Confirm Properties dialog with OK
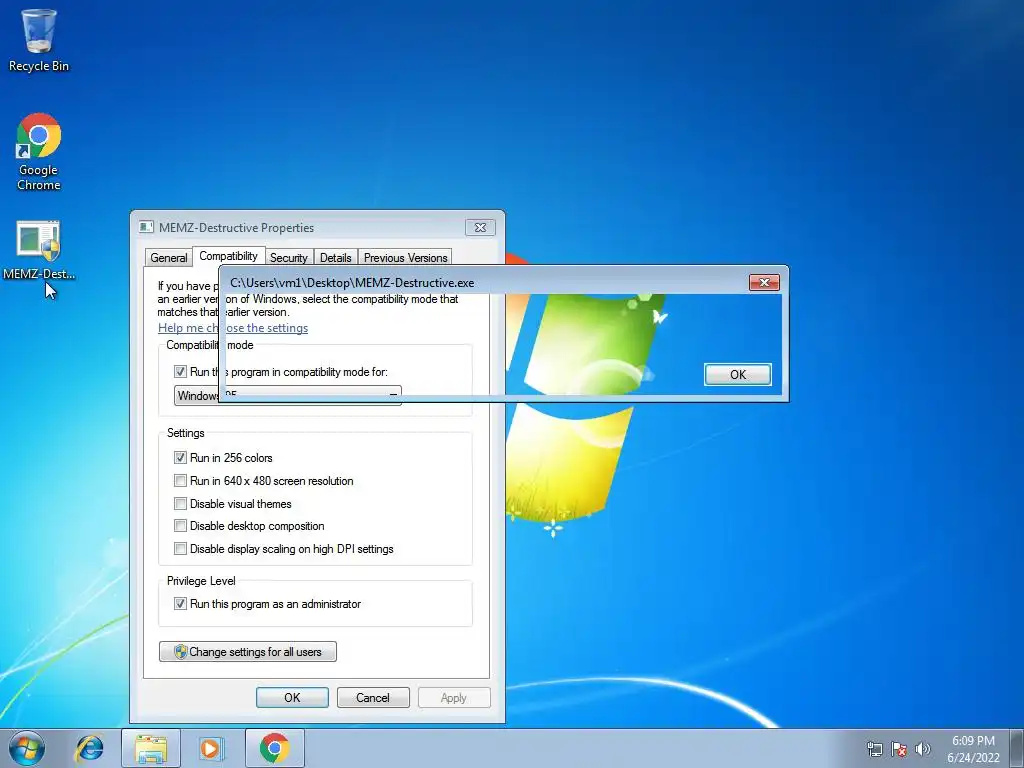The height and width of the screenshot is (768, 1024). coord(292,697)
